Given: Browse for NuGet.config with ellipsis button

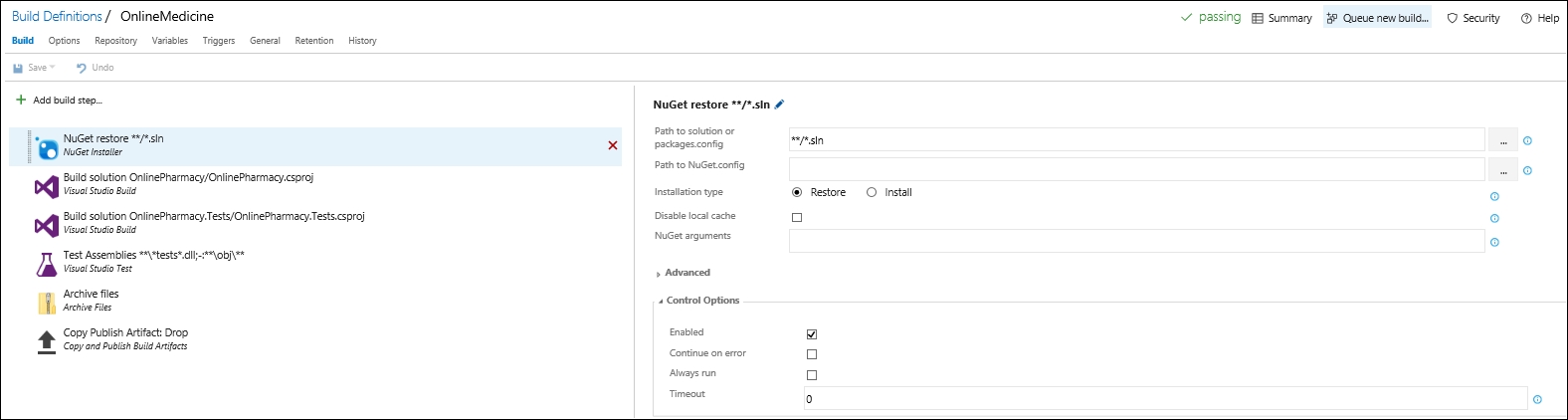Looking at the screenshot, I should tap(1503, 170).
